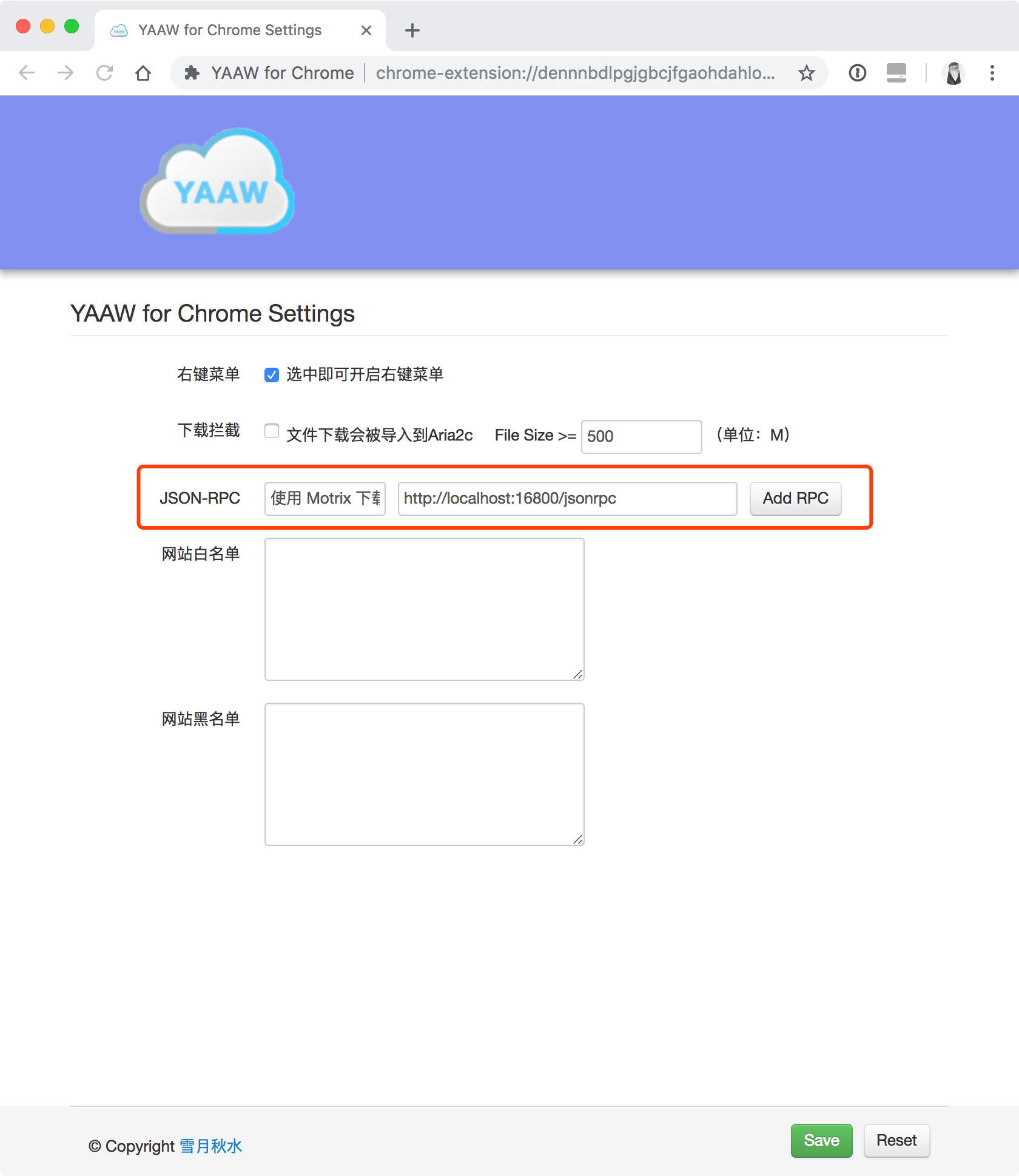Open the 1Password extension icon
Image resolution: width=1019 pixels, height=1176 pixels.
857,73
